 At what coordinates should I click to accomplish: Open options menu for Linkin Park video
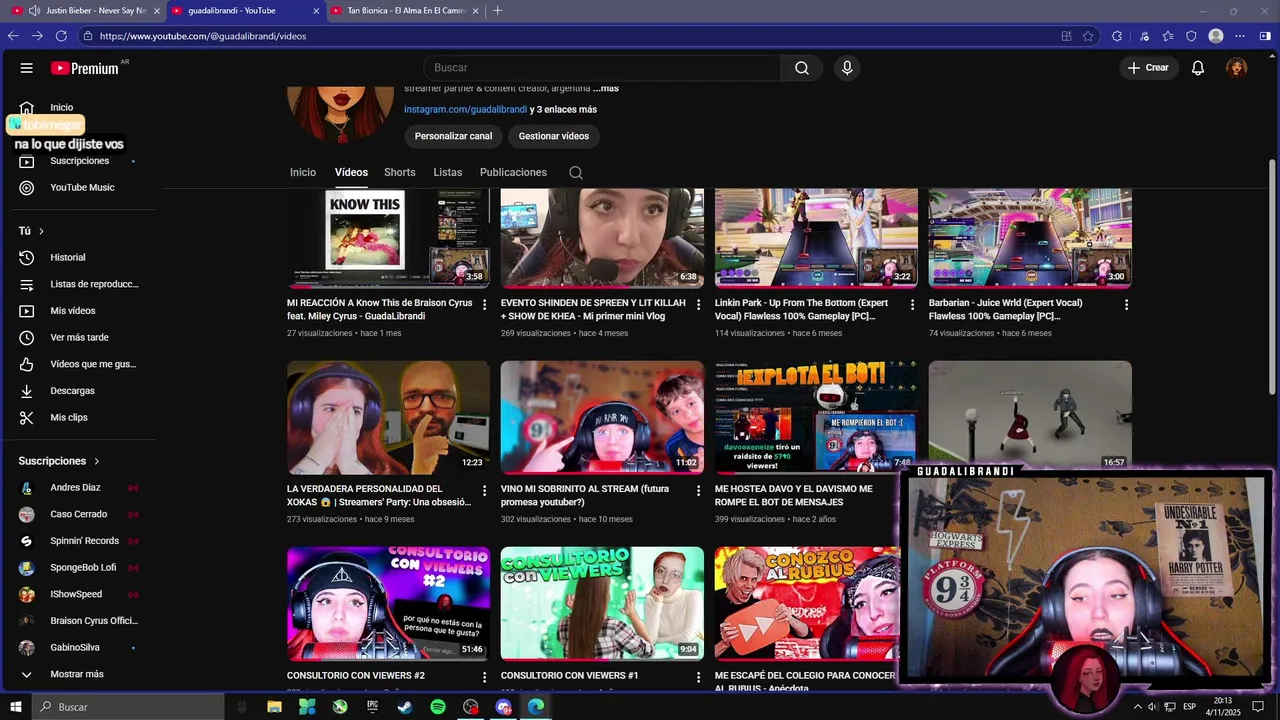pos(912,304)
